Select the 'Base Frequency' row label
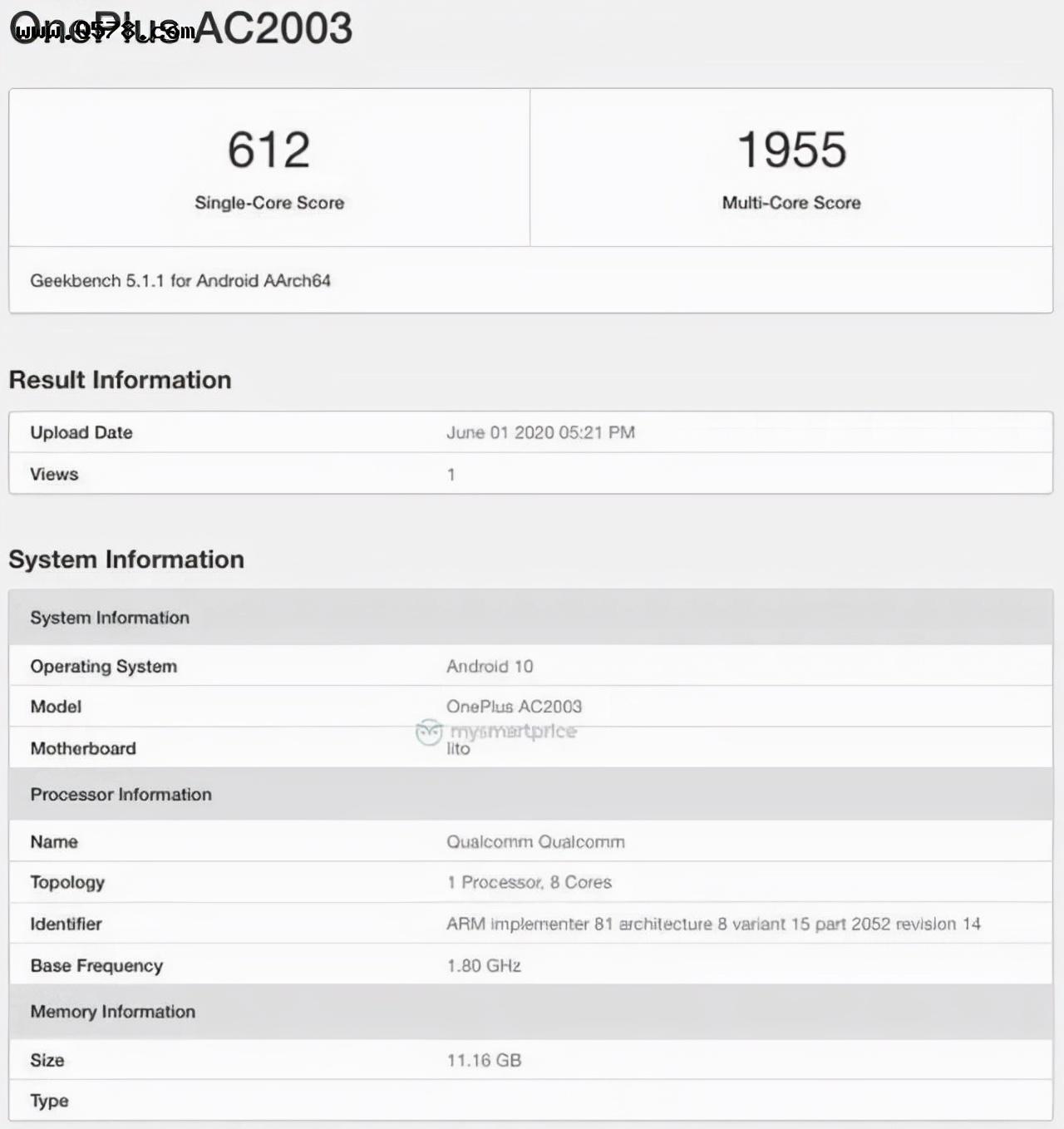Viewport: 1064px width, 1129px height. click(x=96, y=966)
